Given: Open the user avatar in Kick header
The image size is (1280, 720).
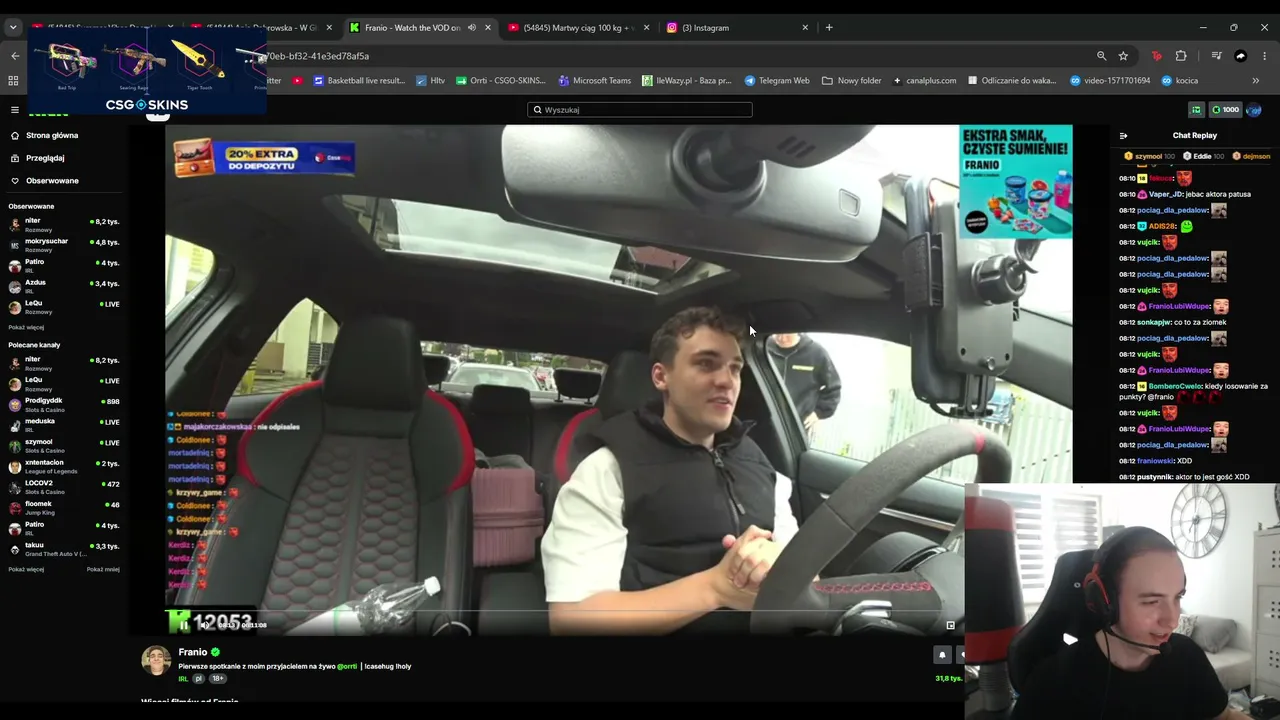Looking at the screenshot, I should pos(1254,110).
